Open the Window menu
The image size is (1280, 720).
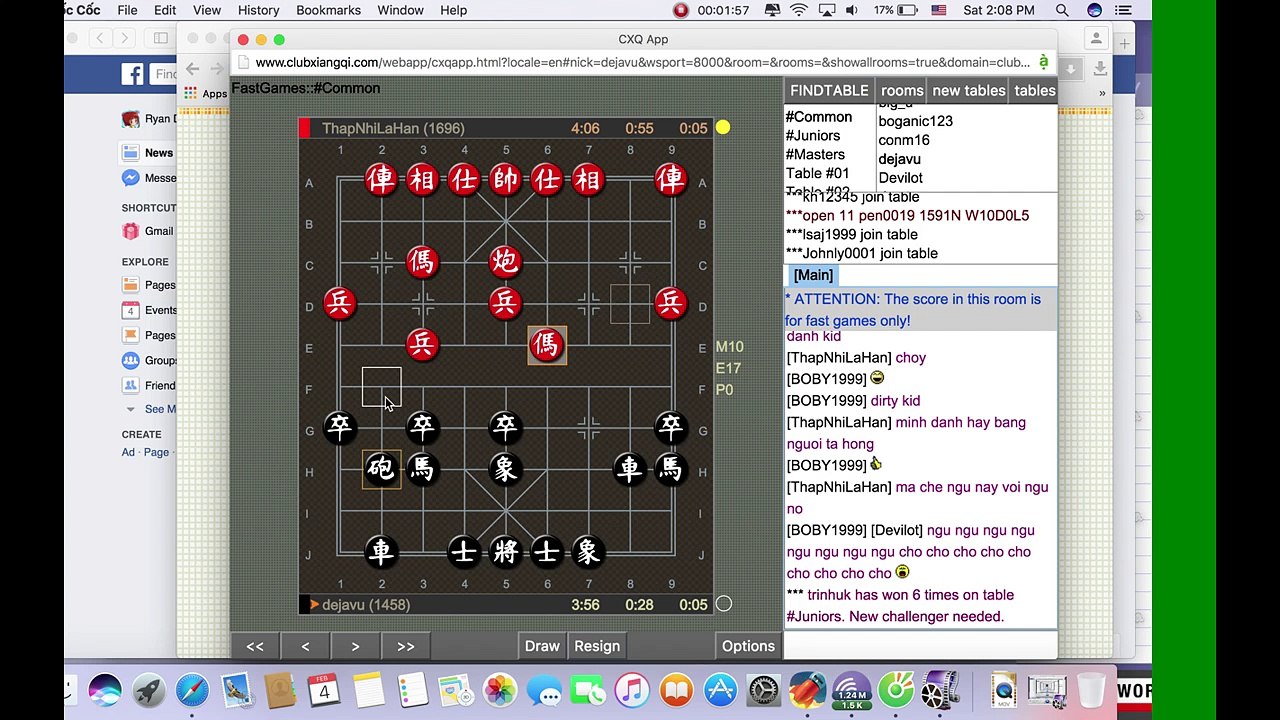click(x=400, y=10)
